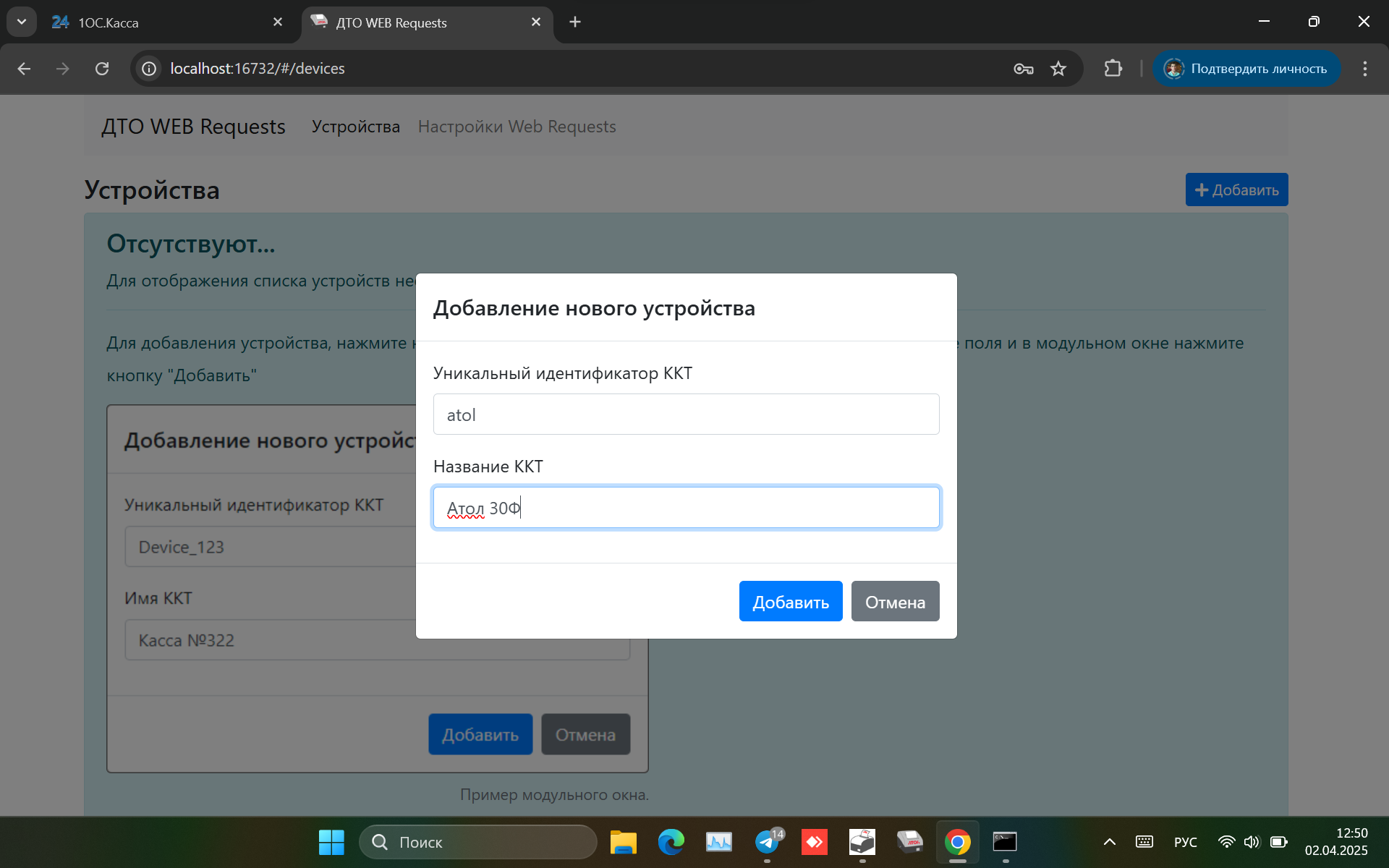Open the browser extensions puzzle icon
This screenshot has width=1389, height=868.
point(1113,69)
